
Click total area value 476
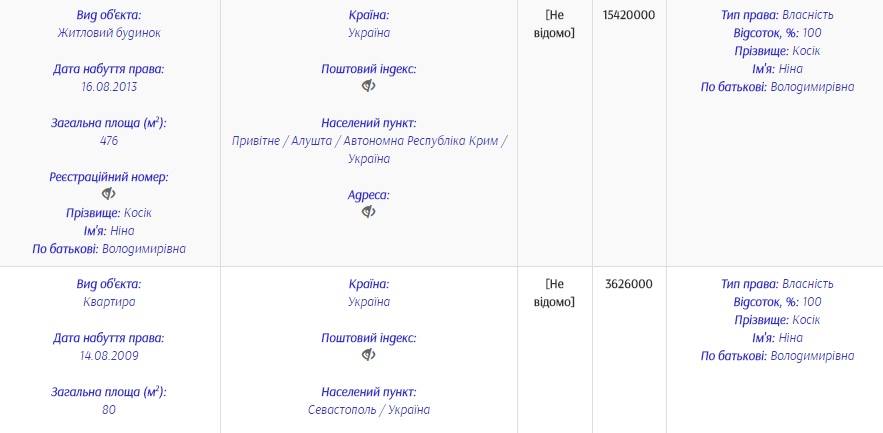(x=109, y=141)
